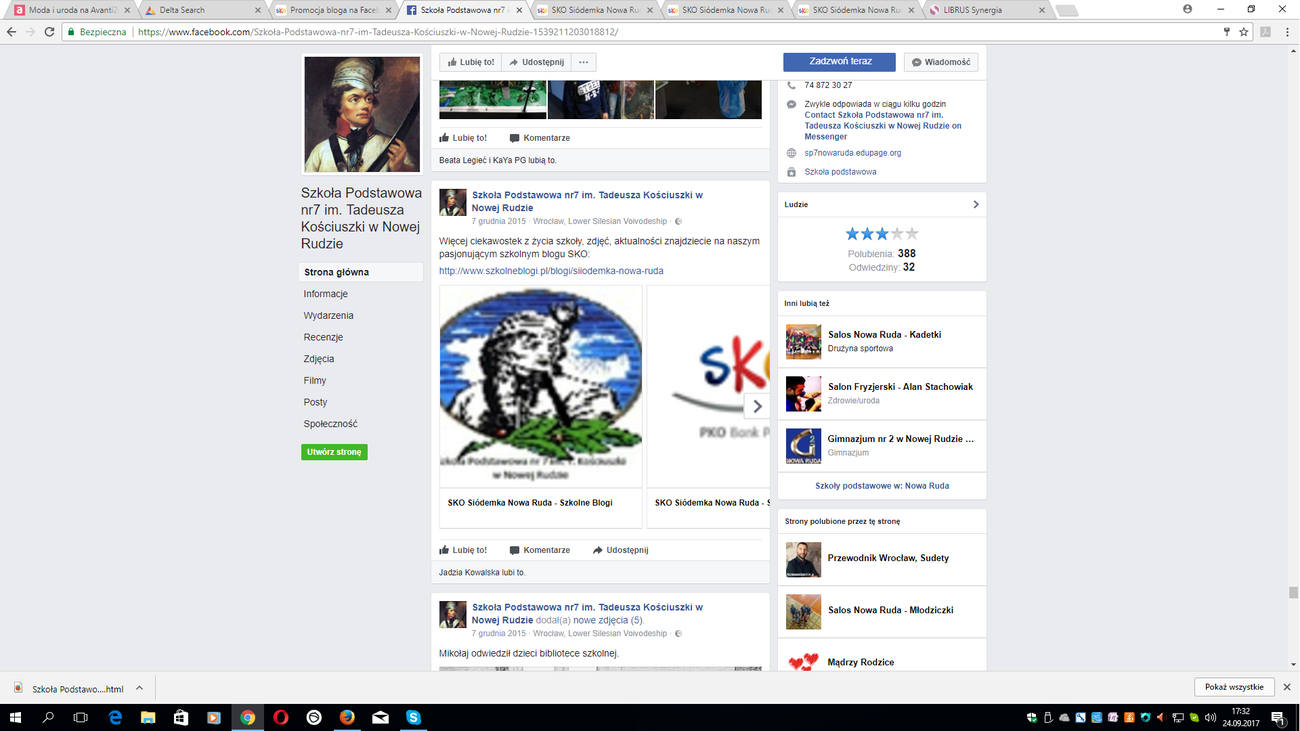Click the three-star page rating
Screen dimensions: 1300x731
click(x=881, y=234)
